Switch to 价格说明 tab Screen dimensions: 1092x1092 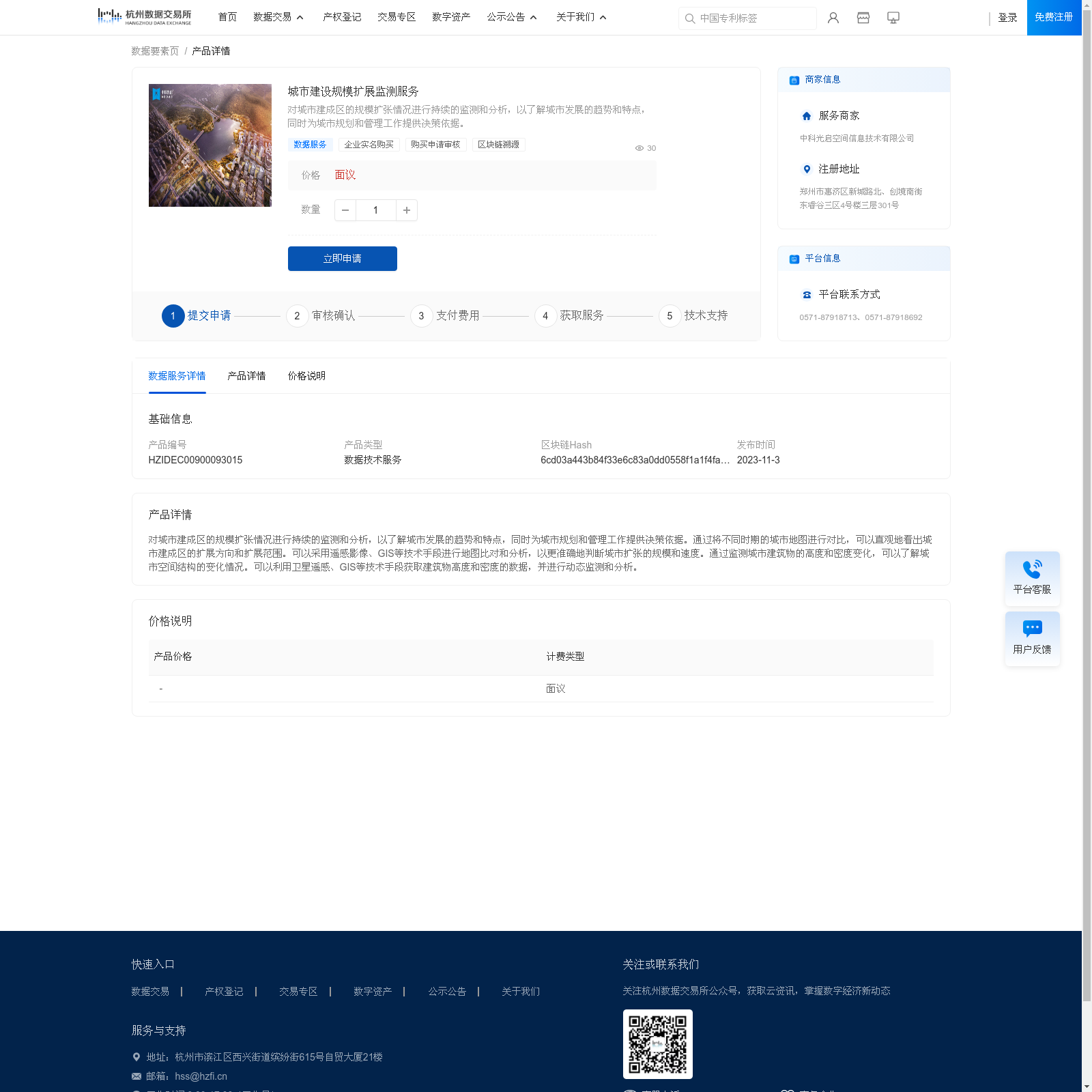tap(306, 376)
